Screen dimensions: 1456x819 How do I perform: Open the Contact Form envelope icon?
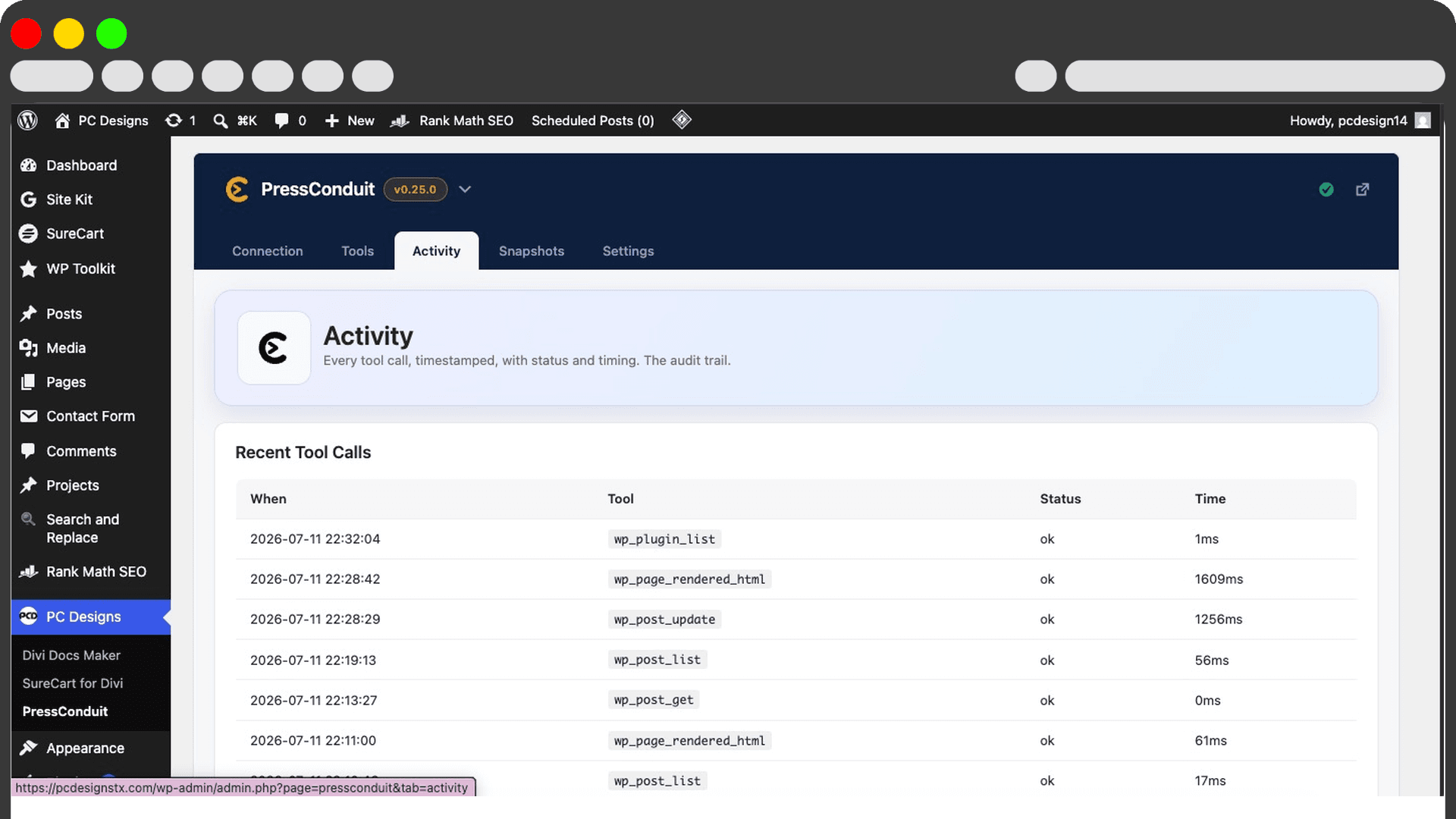coord(29,416)
